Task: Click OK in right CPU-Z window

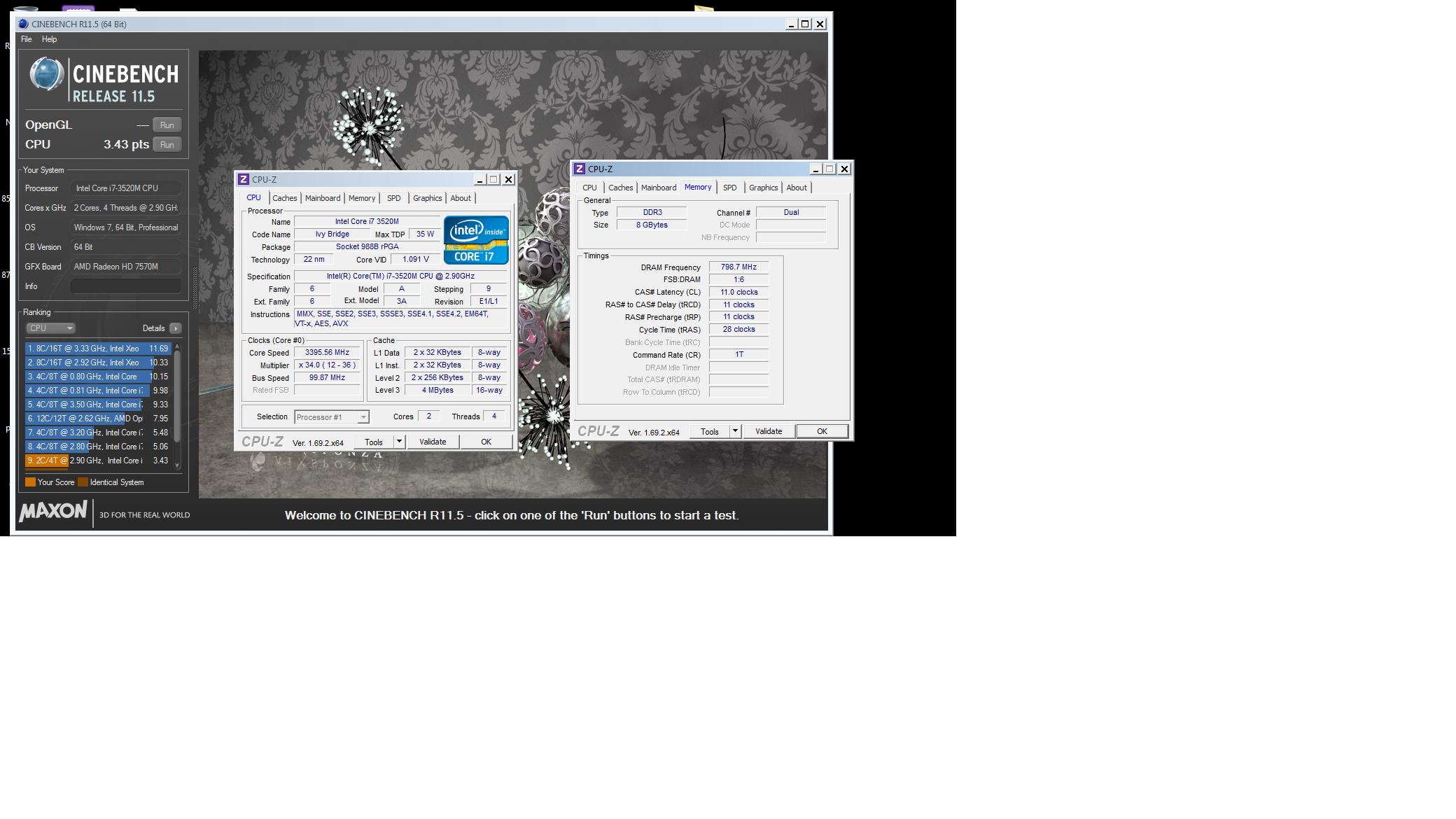Action: 822,431
